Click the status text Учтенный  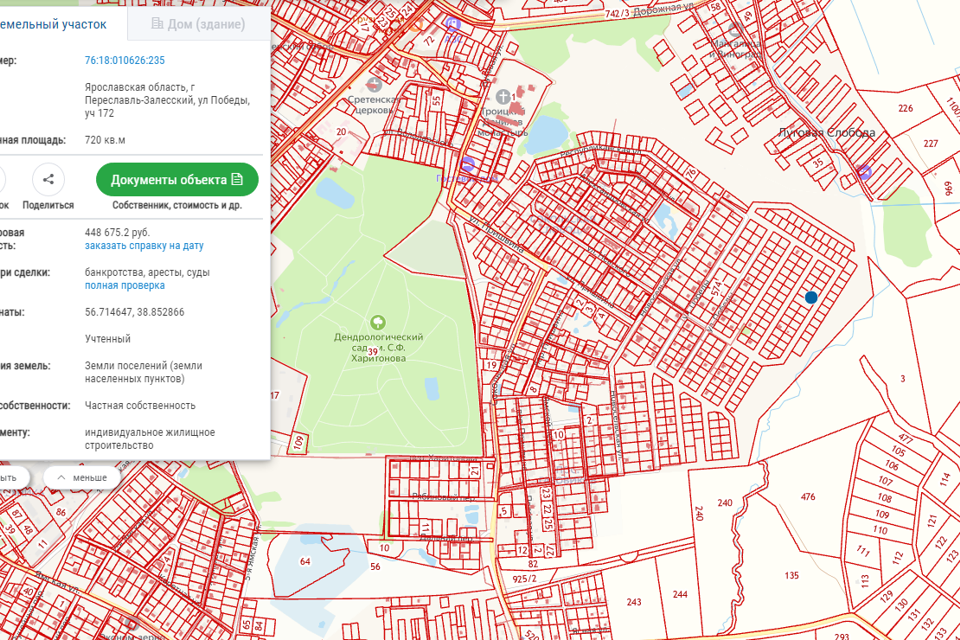[108, 339]
